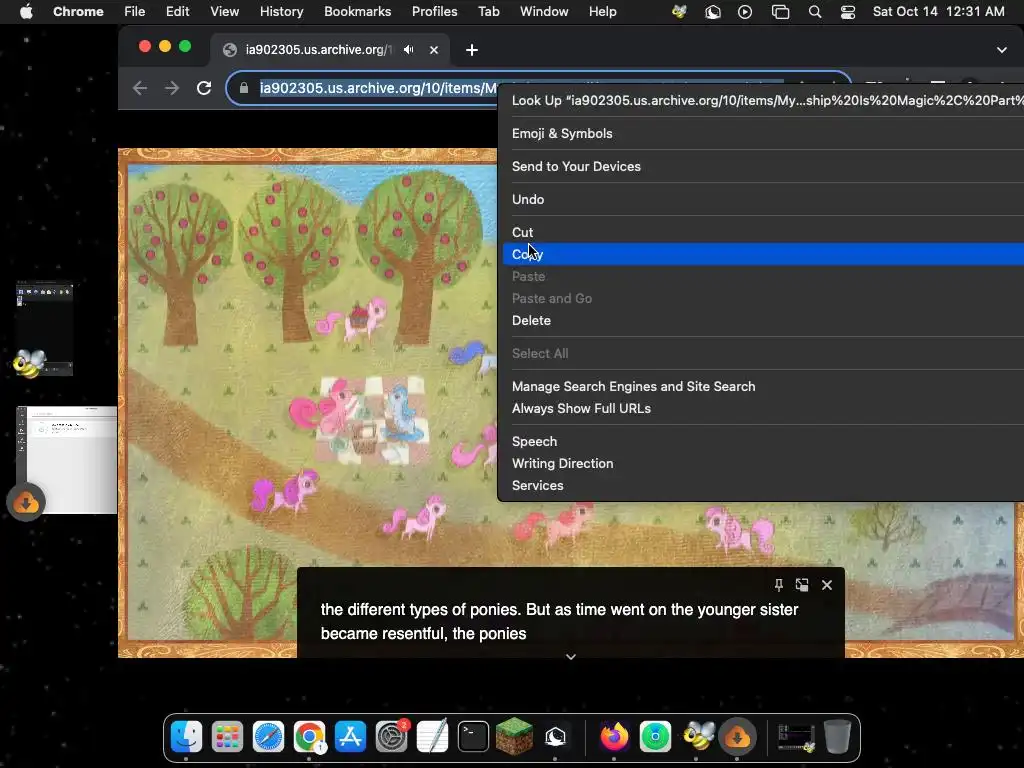Mute the tab using speaker icon
This screenshot has height=768, width=1024.
[409, 50]
